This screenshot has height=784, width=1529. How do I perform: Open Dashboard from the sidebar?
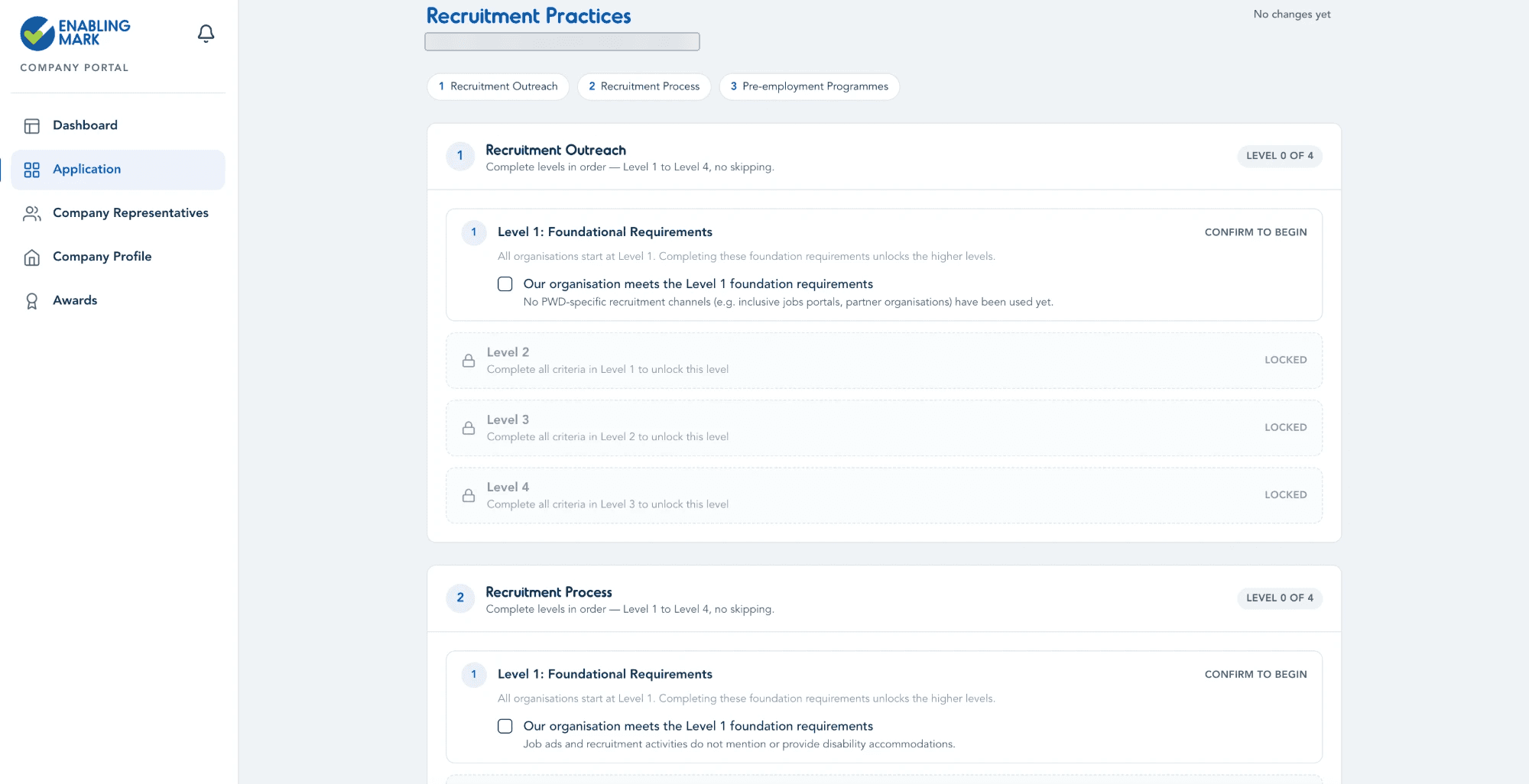[118, 125]
